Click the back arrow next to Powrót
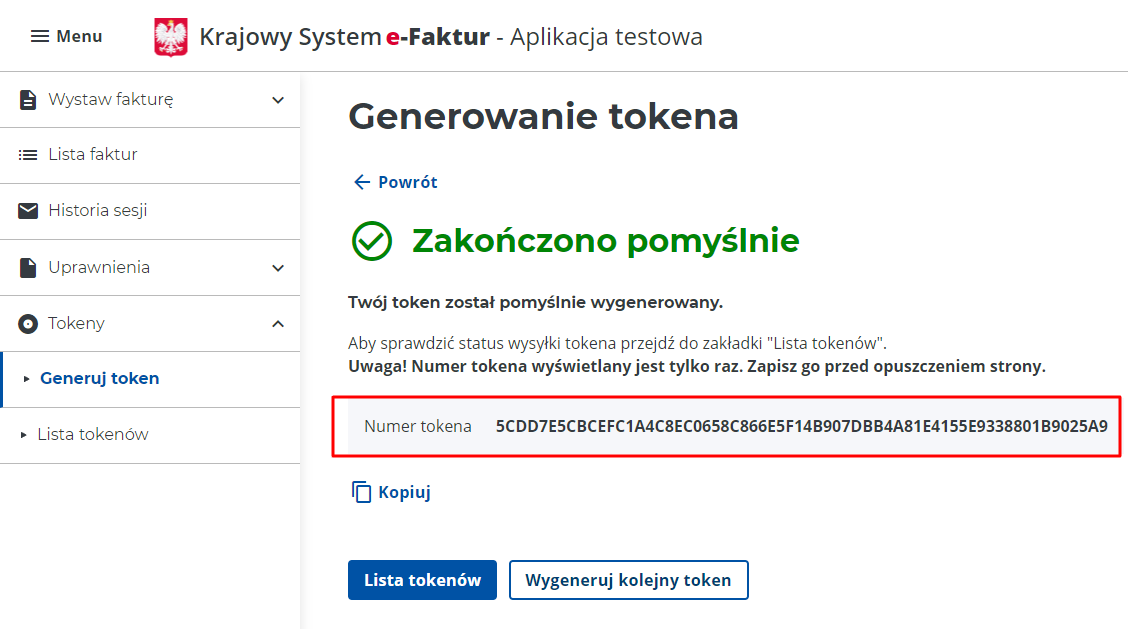The height and width of the screenshot is (629, 1128). (x=360, y=182)
